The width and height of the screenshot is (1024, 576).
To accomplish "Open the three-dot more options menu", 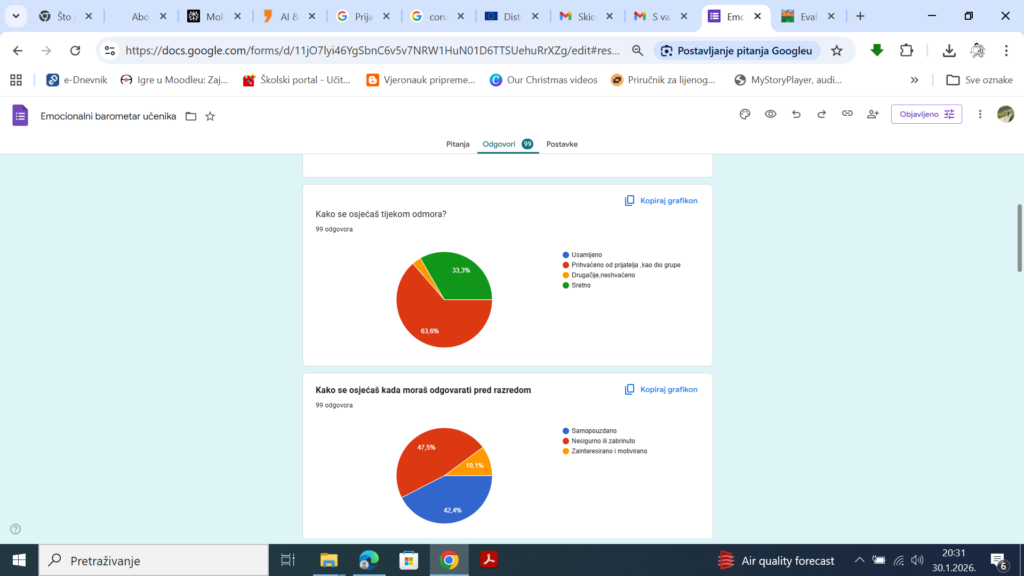I will pos(980,115).
